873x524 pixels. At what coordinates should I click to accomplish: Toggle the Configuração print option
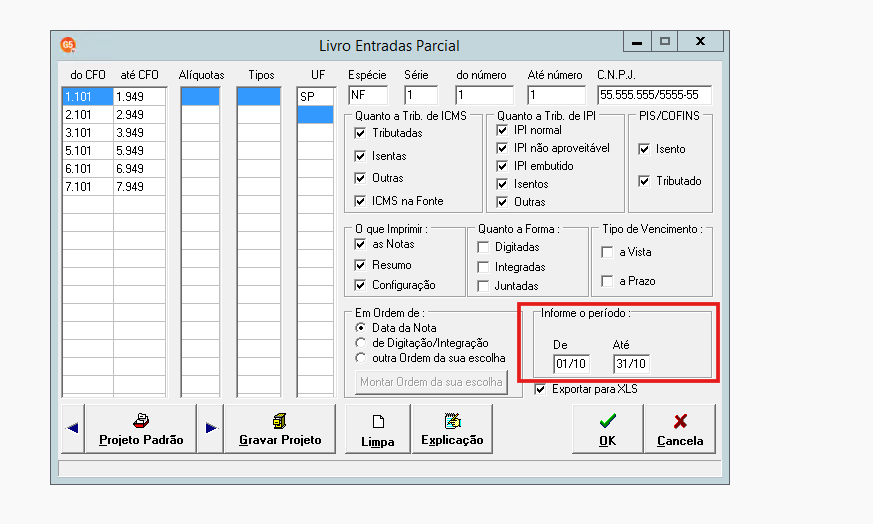360,285
